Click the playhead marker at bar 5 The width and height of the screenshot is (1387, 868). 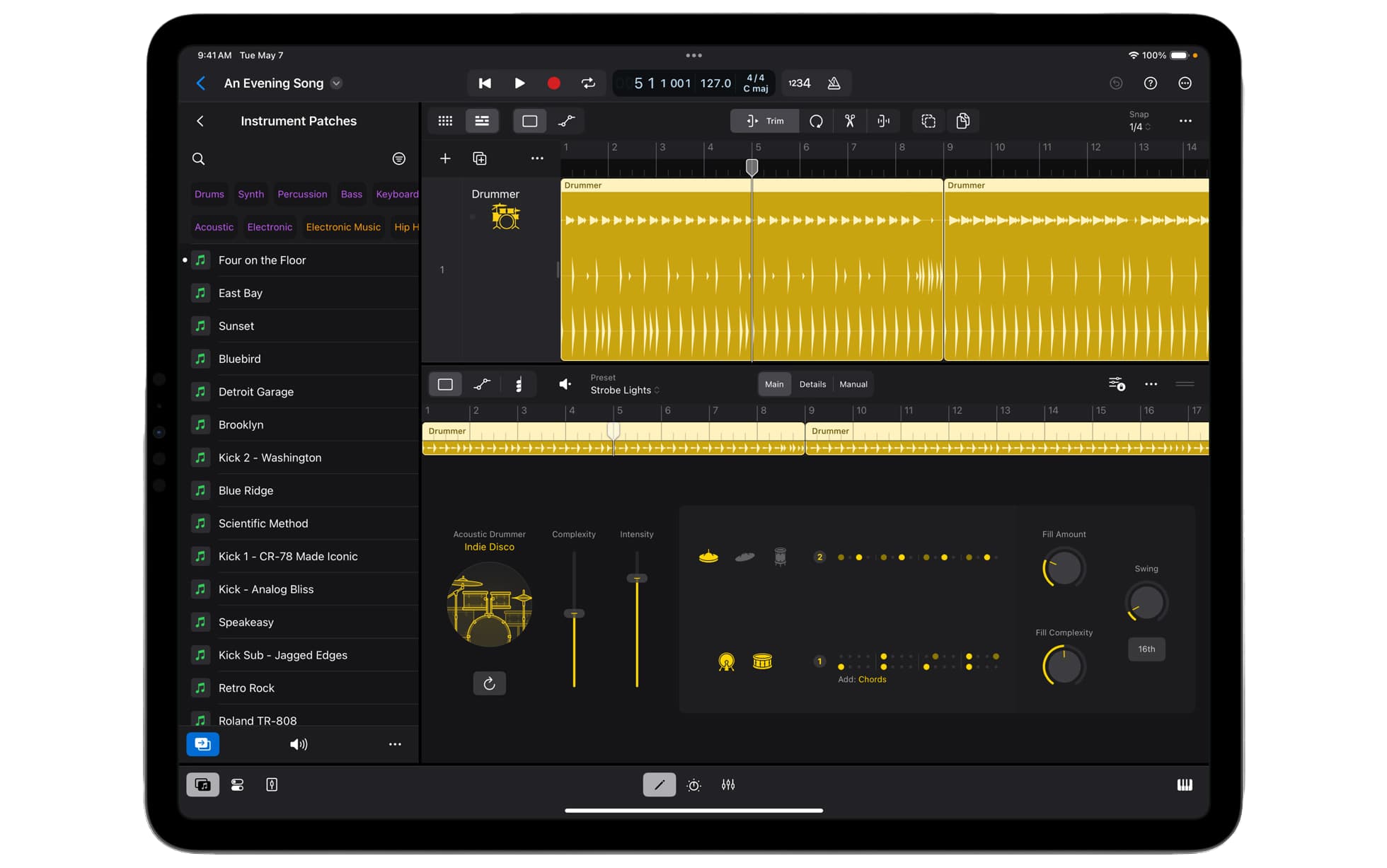[x=752, y=167]
